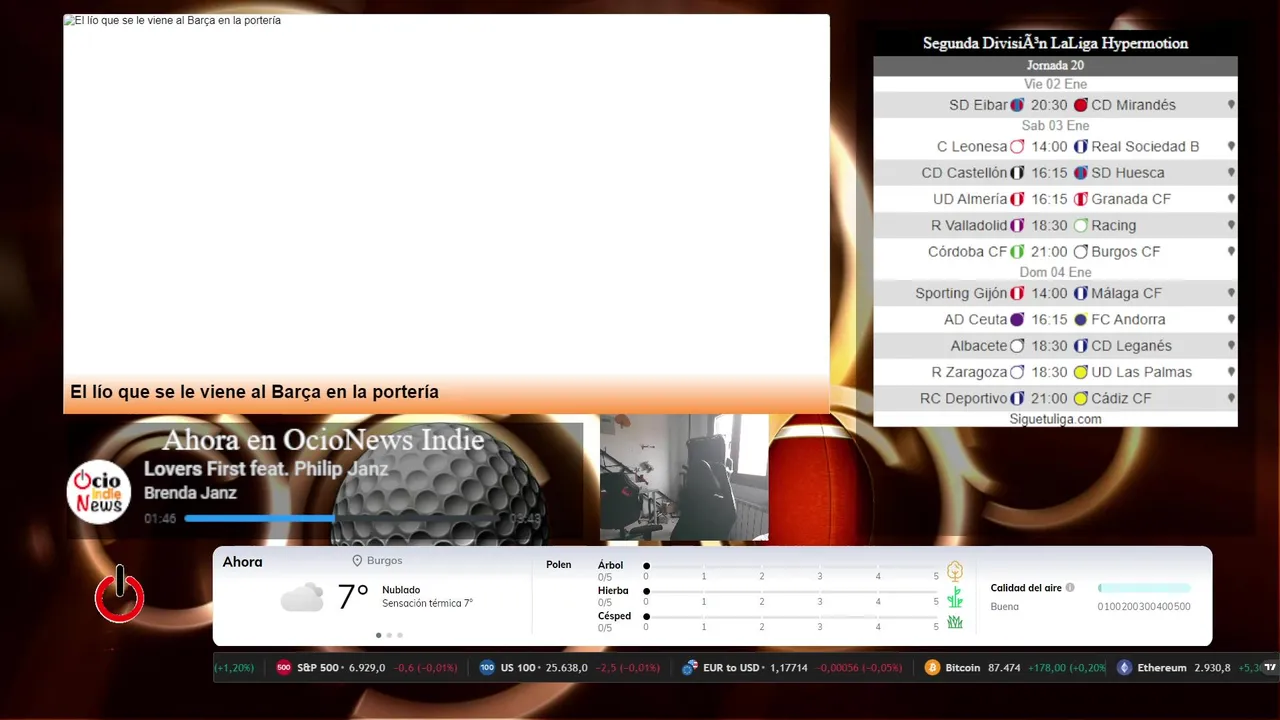Click the Jornada 20 header bar
Viewport: 1280px width, 720px height.
(x=1055, y=66)
